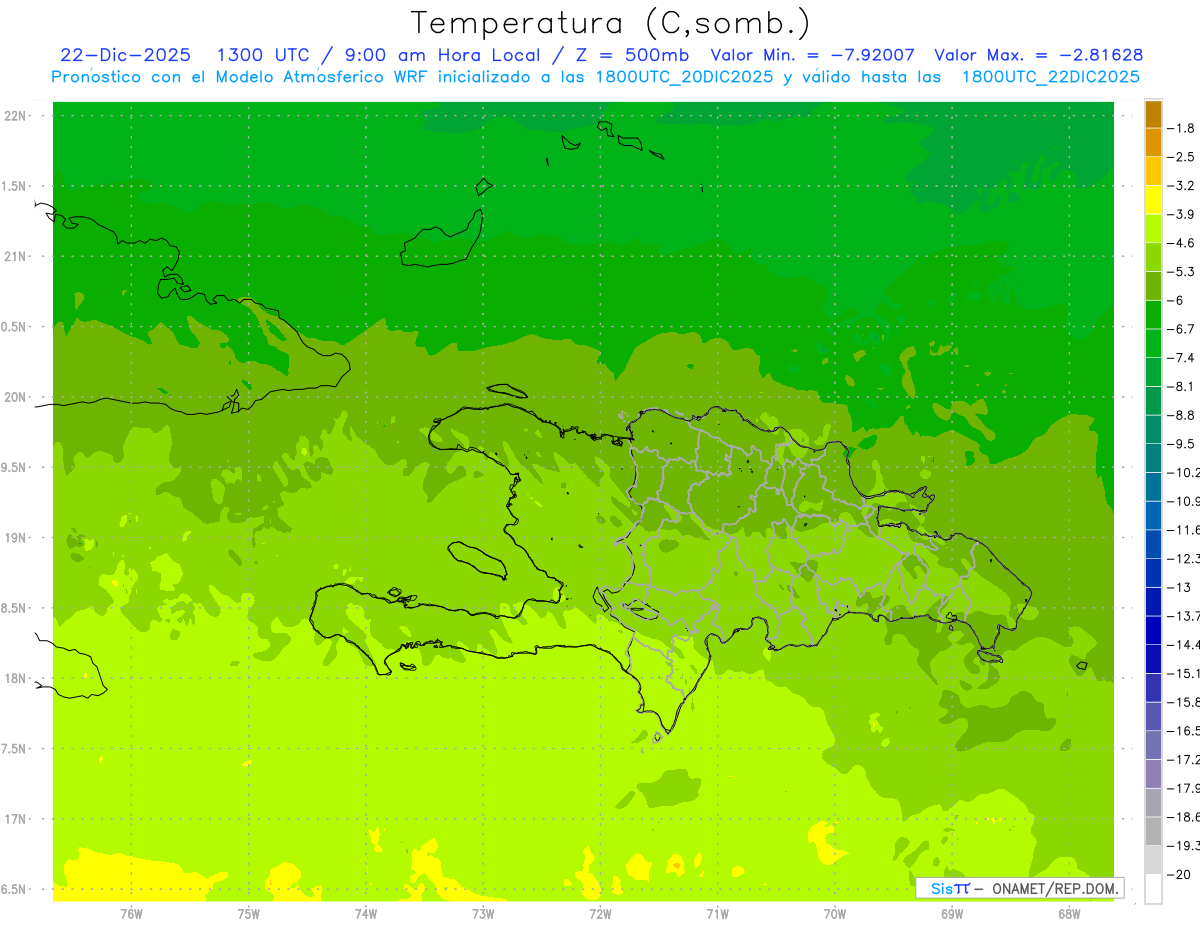Click the "71W" longitude label

[x=717, y=913]
